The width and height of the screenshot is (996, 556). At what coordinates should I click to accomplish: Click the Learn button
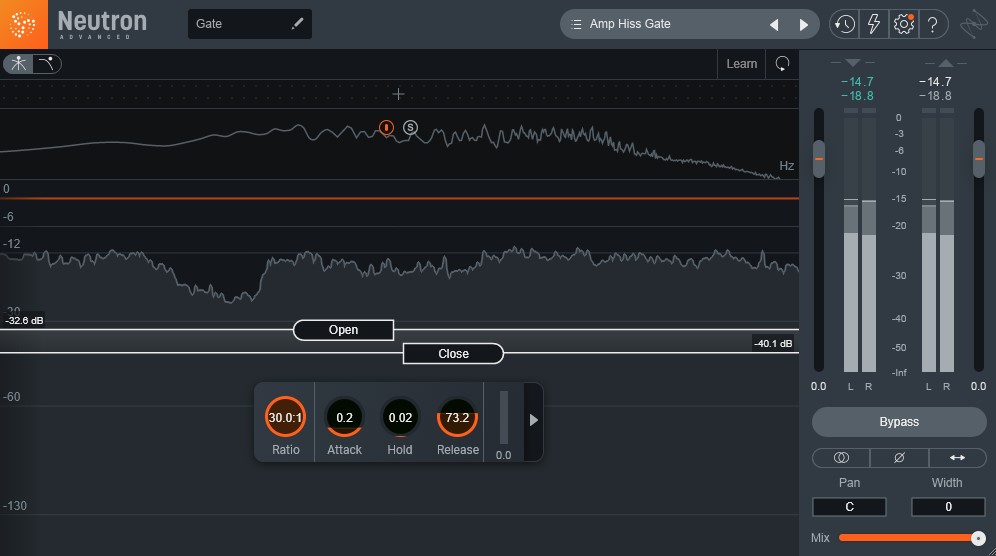pyautogui.click(x=741, y=64)
